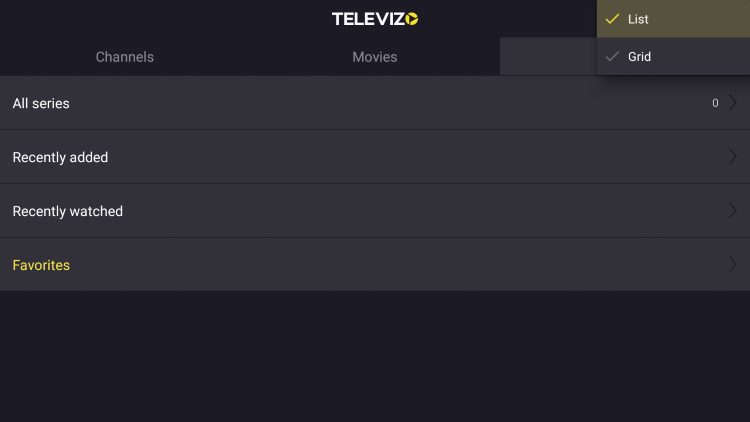The height and width of the screenshot is (422, 750).
Task: Click the gray checkmark beside Grid
Action: [612, 56]
